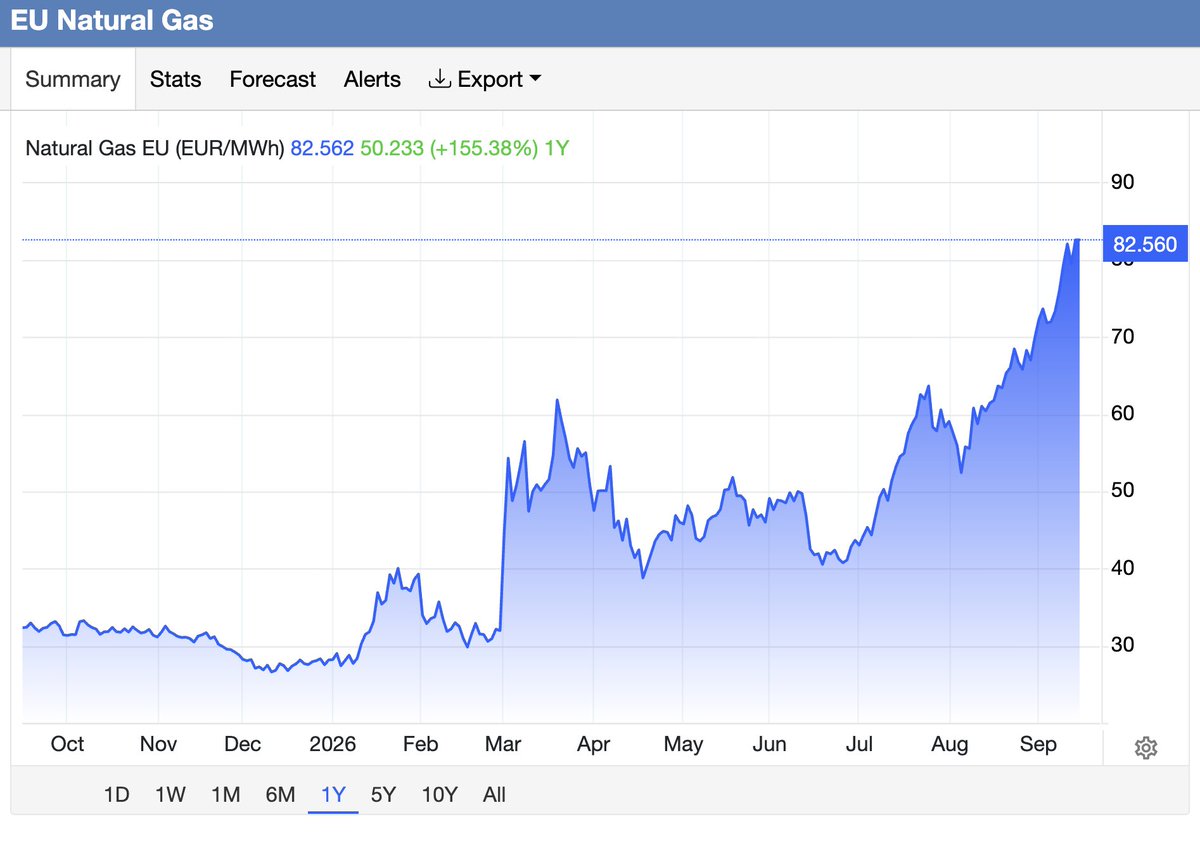1200x843 pixels.
Task: Switch to the Summary tab
Action: click(x=73, y=79)
